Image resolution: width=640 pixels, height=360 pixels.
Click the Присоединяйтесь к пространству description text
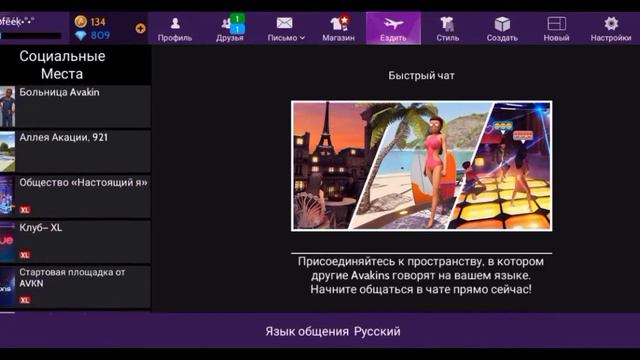[x=421, y=276]
